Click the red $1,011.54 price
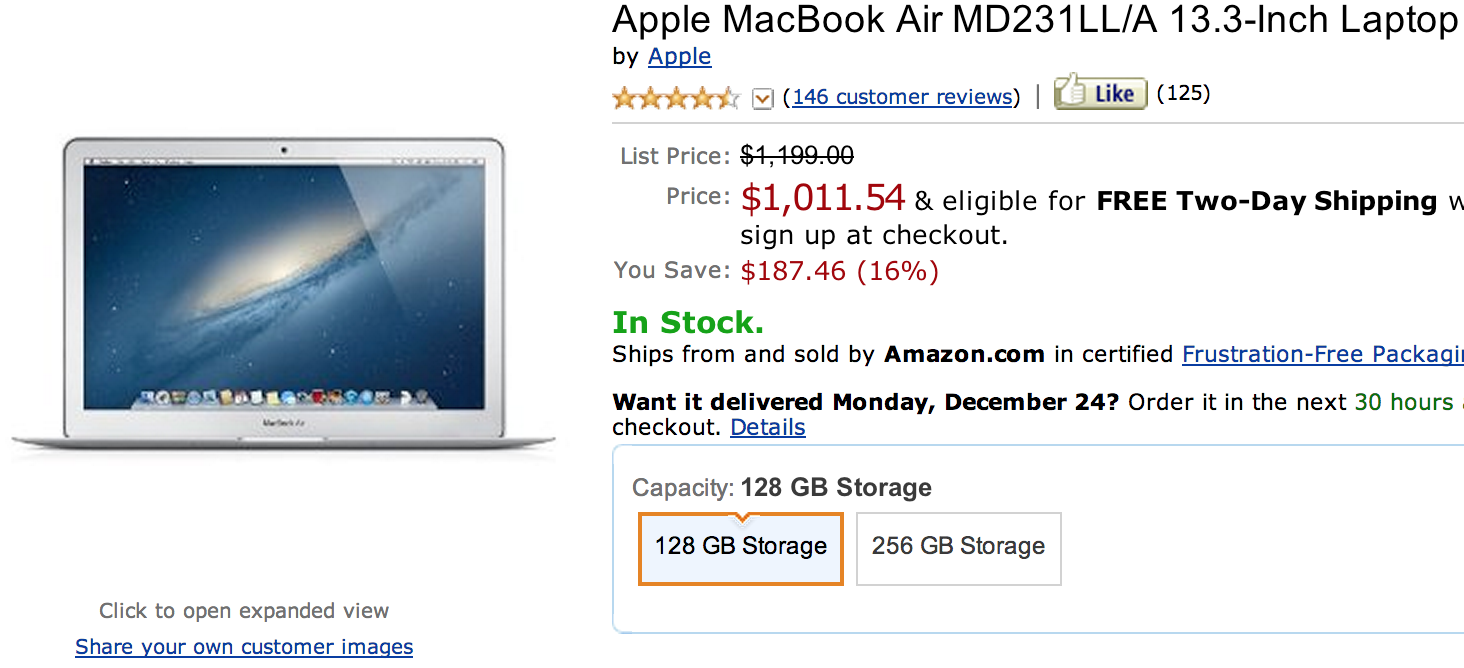The height and width of the screenshot is (668, 1464). point(822,198)
